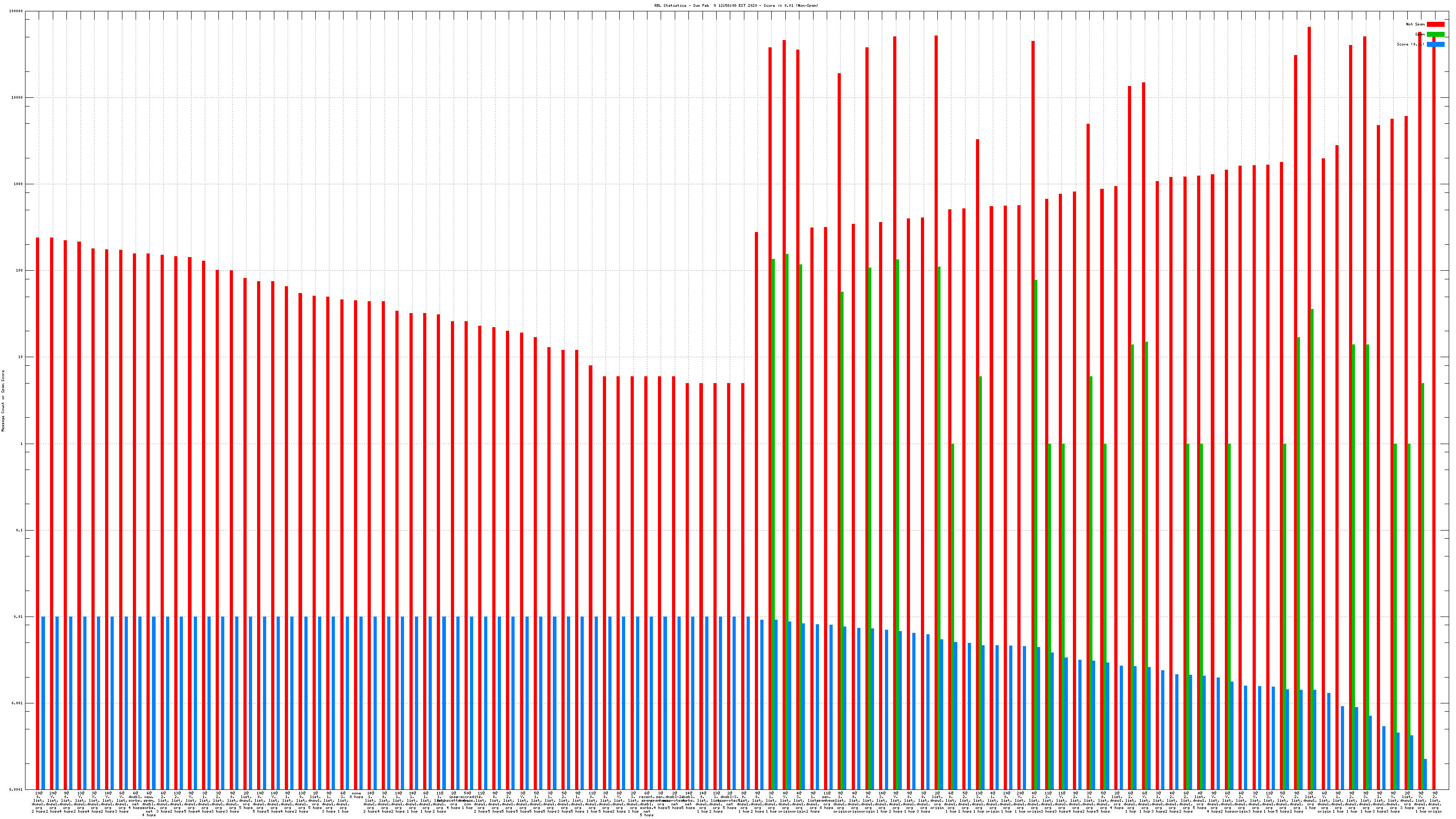Click the 0.1 y-axis tick label

pyautogui.click(x=20, y=530)
